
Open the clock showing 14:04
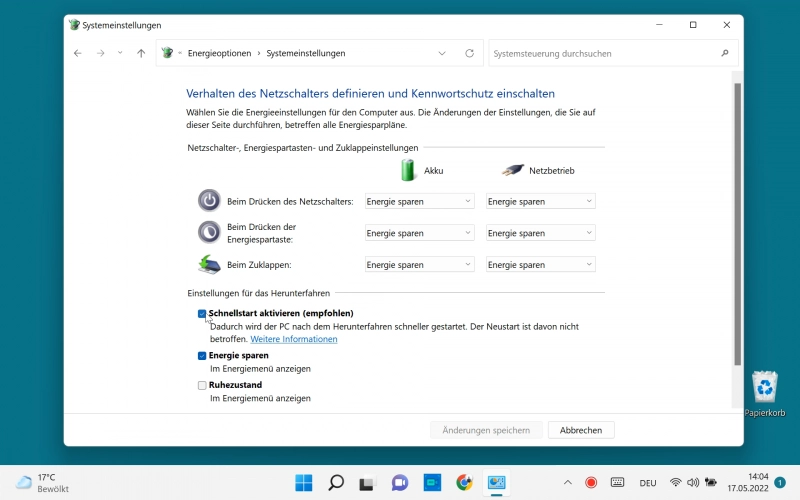(x=748, y=483)
